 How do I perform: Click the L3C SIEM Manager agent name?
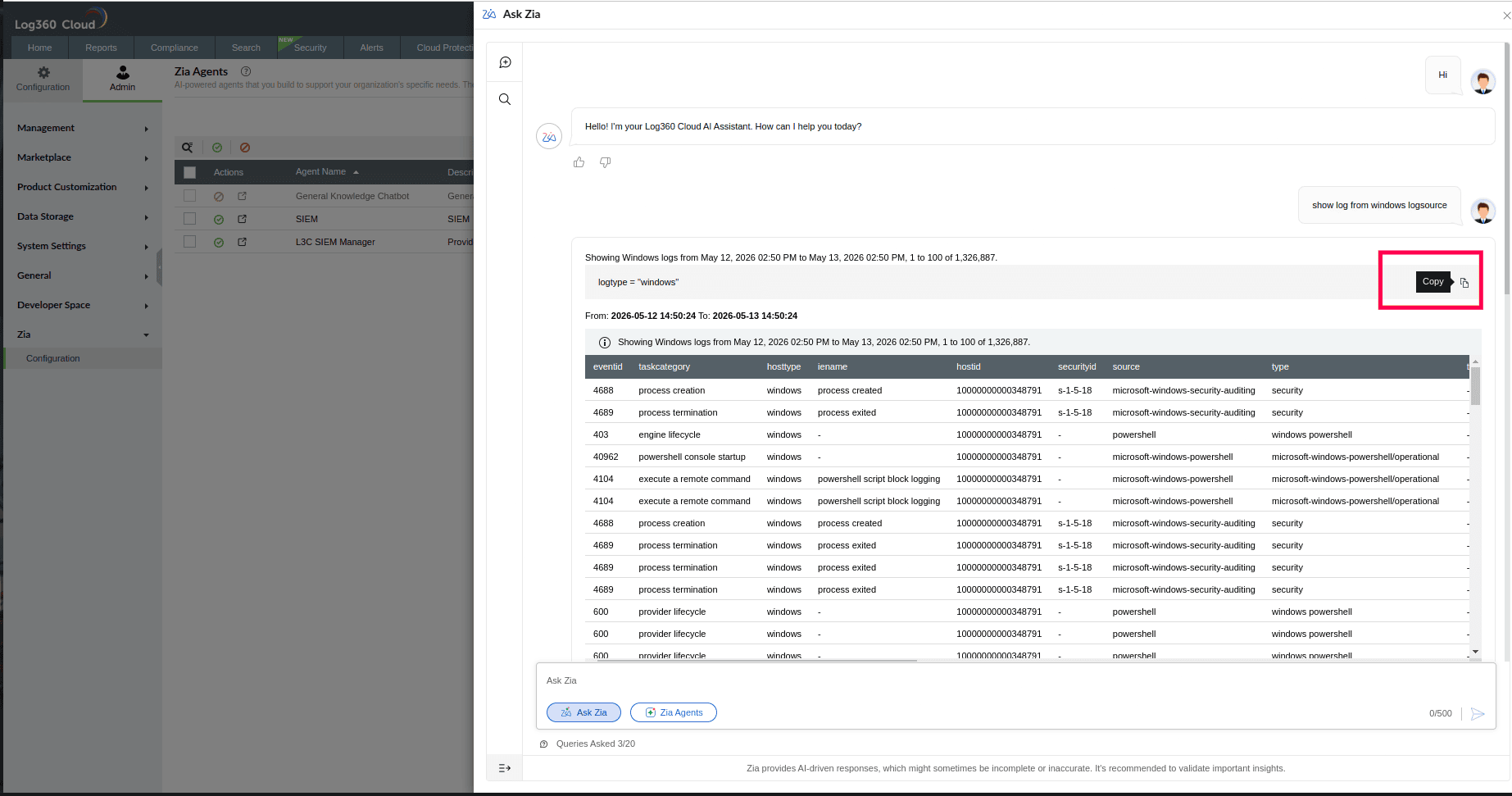(335, 242)
